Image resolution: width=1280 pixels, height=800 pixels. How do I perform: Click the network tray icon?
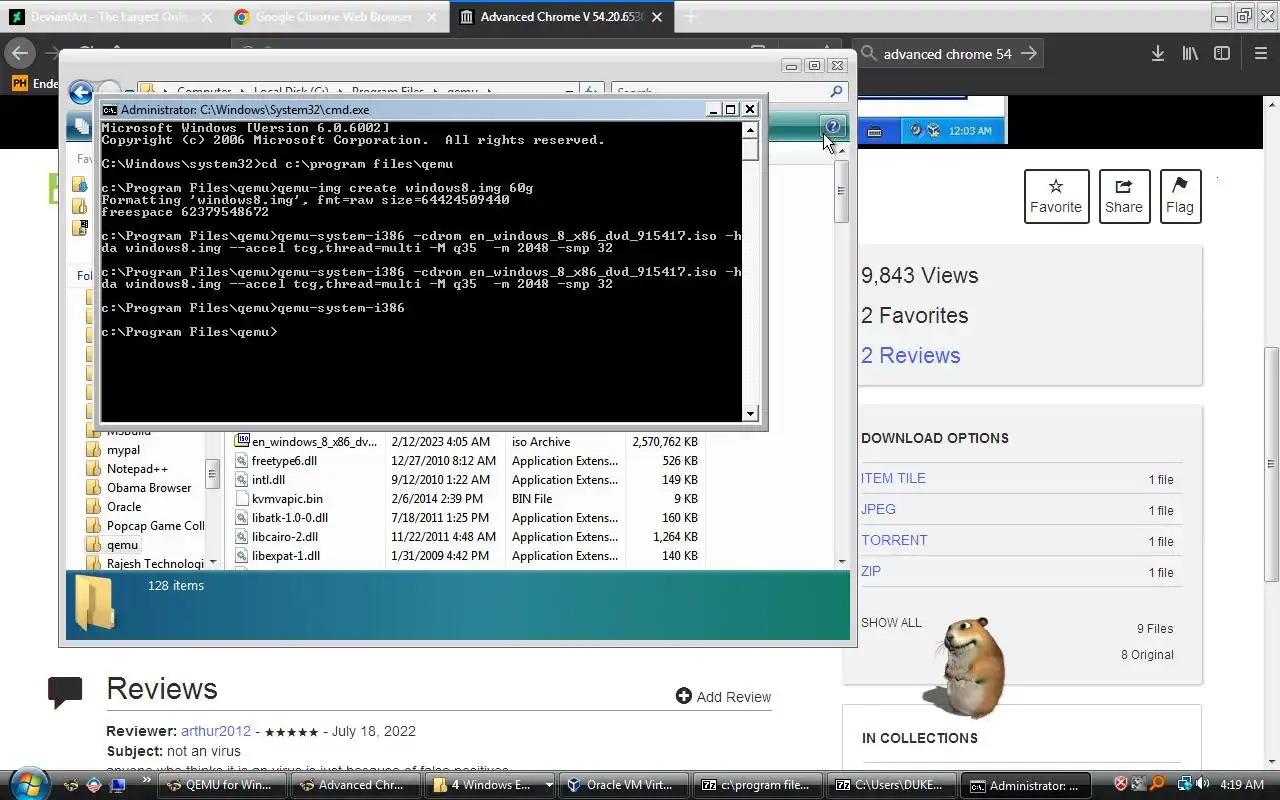coord(1185,785)
